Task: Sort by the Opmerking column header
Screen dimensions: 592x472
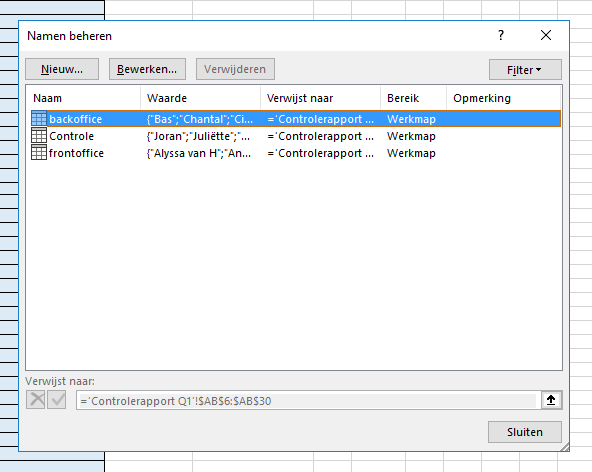Action: coord(504,98)
